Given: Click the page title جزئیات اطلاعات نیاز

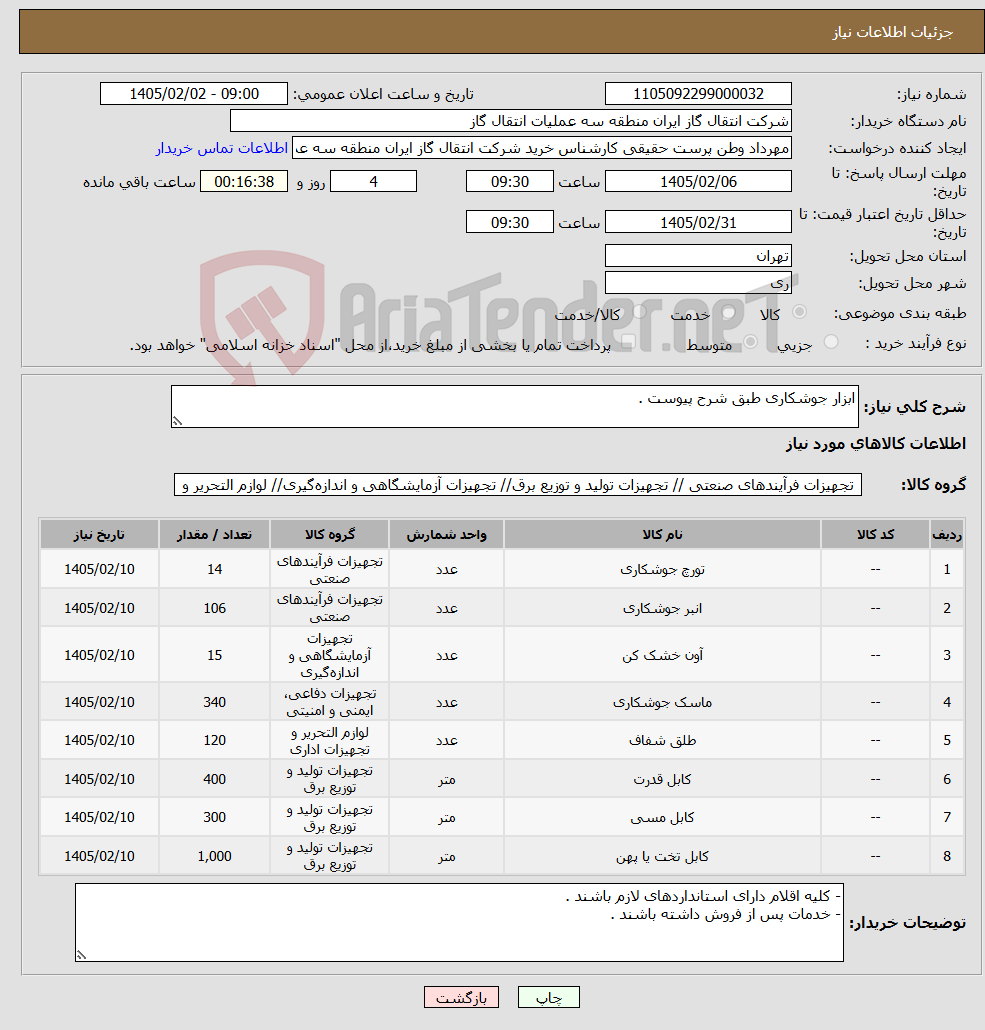Looking at the screenshot, I should point(892,32).
